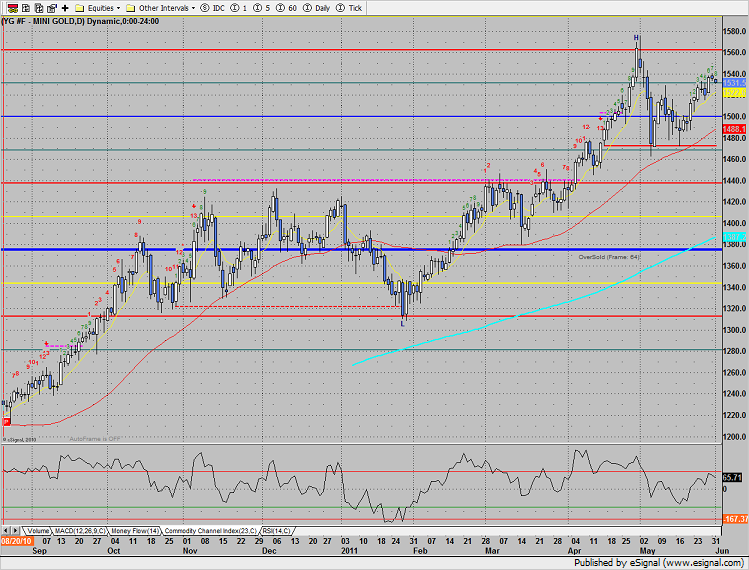Click the red flag marker at chart bottom-left

(6, 422)
